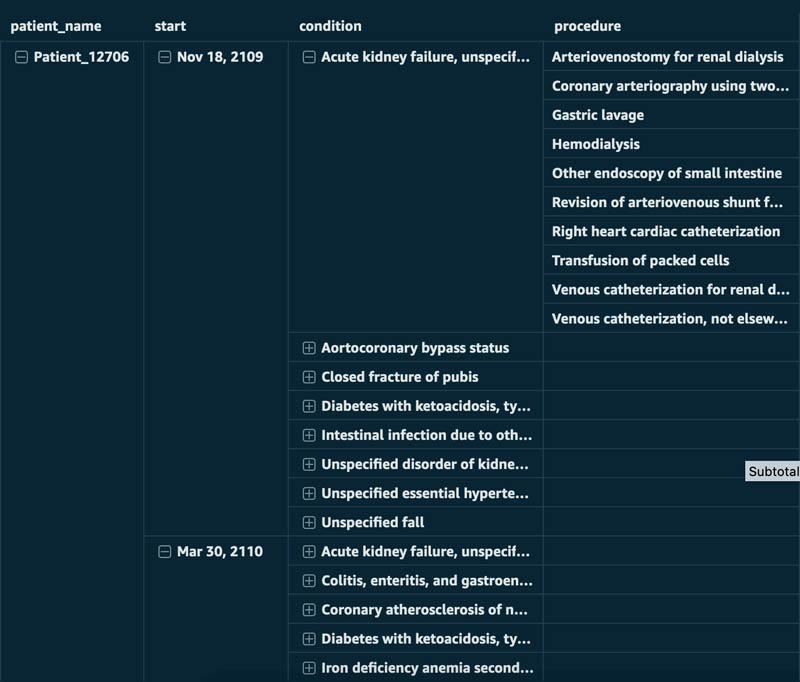Click Venous catheterization for renal dialysis cell
Screen dimensions: 800x682
click(x=671, y=289)
